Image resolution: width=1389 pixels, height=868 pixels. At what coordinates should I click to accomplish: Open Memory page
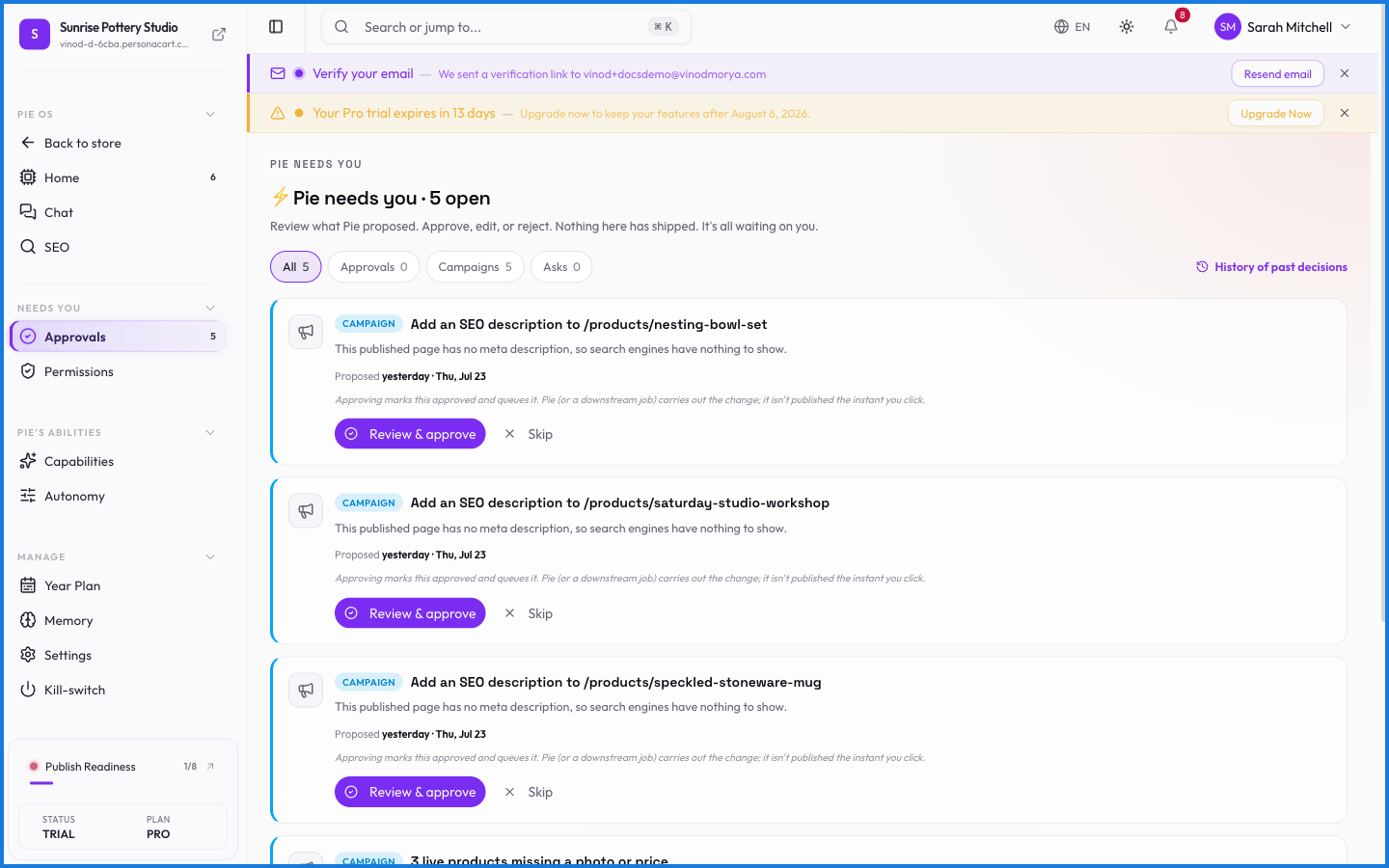click(118, 621)
